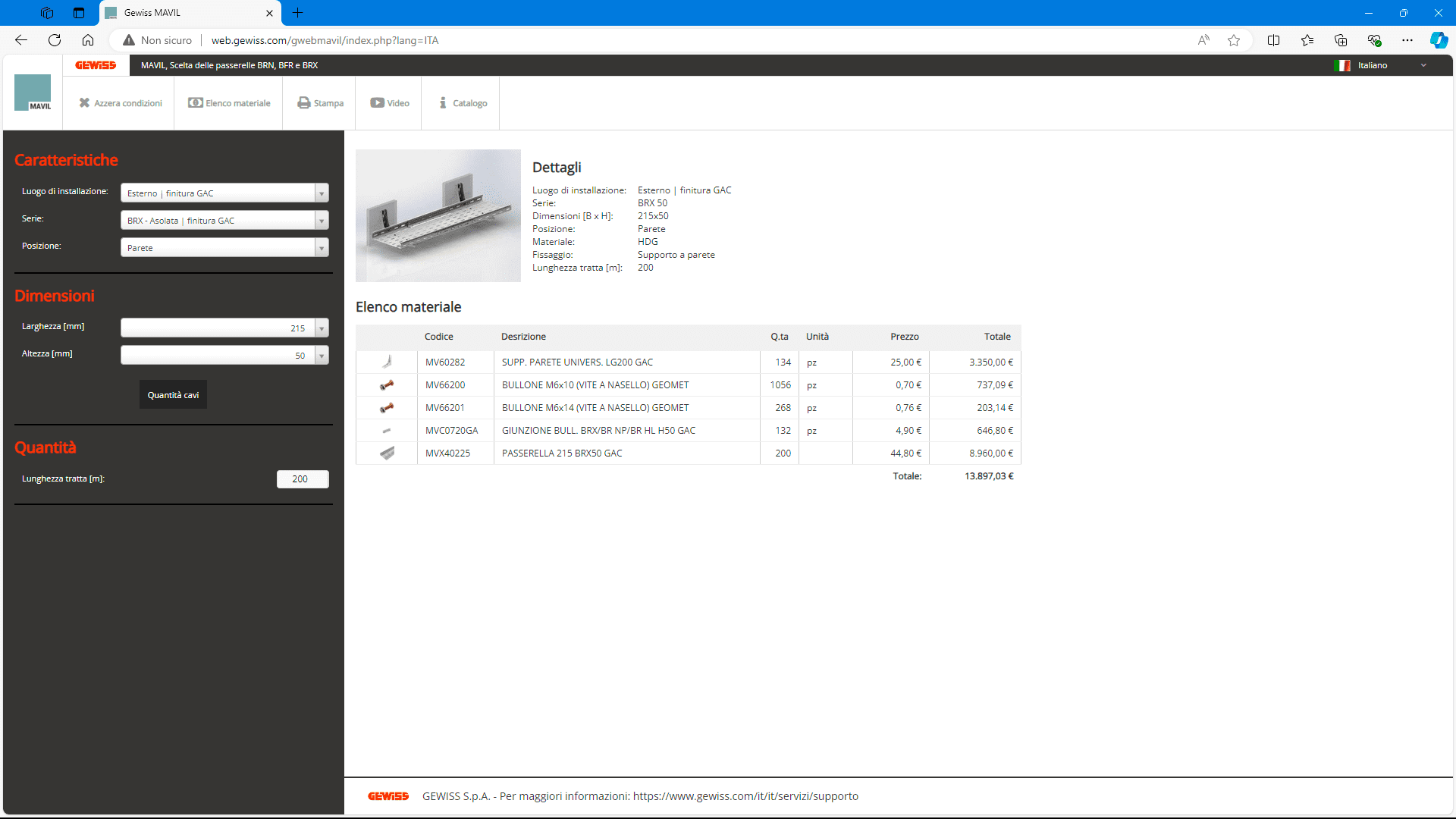Click junction icon for MVC0720GA row
Screen dimensions: 1456x819
click(x=387, y=431)
